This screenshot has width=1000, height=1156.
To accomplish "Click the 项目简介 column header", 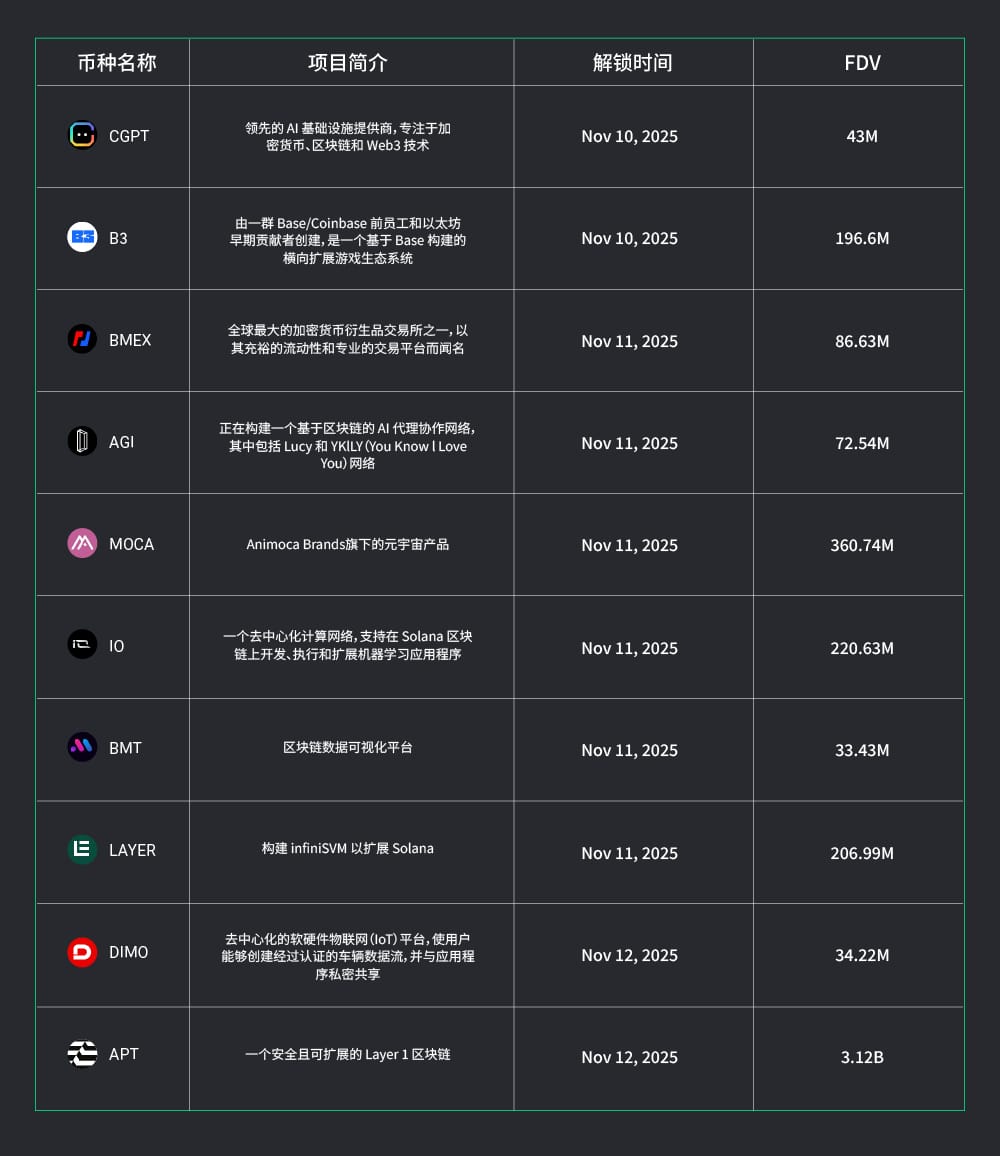I will tap(348, 63).
